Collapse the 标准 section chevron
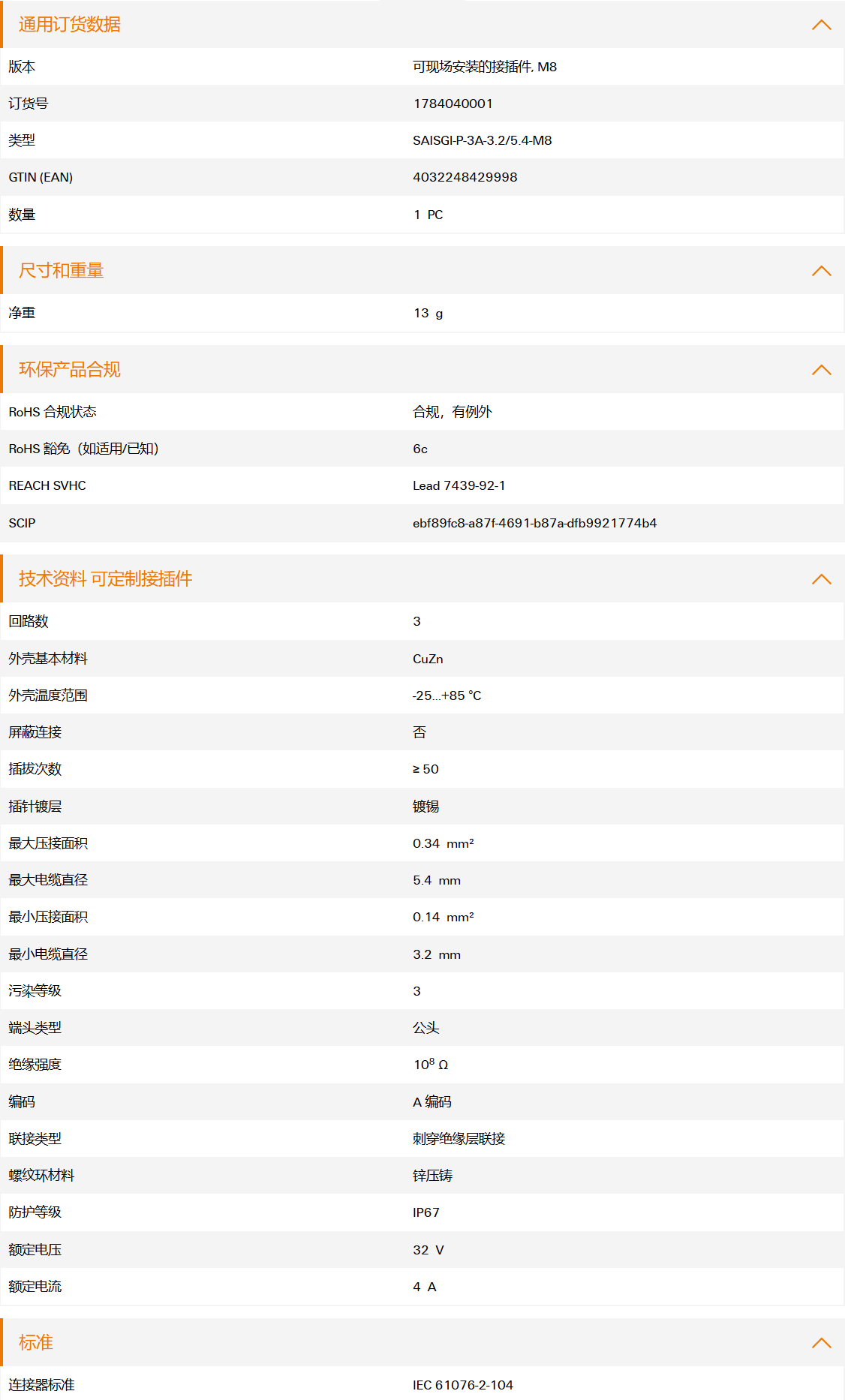This screenshot has height=1400, width=845. 822,1343
